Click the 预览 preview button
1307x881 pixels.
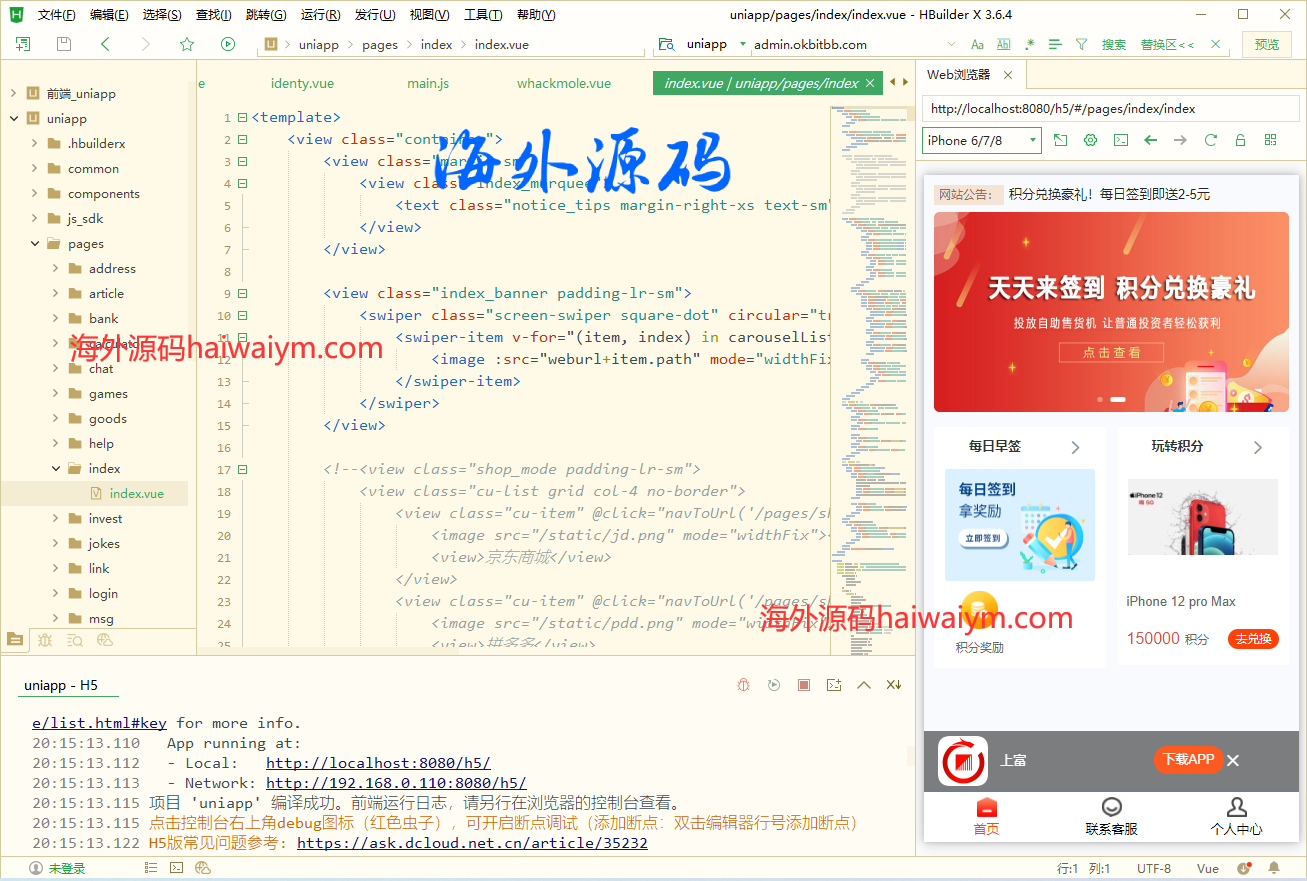pos(1266,44)
